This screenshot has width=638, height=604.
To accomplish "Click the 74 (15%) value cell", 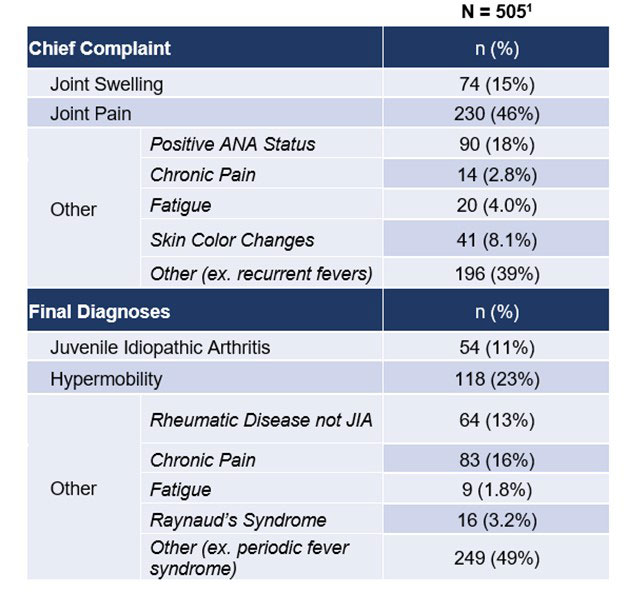I will tap(497, 84).
